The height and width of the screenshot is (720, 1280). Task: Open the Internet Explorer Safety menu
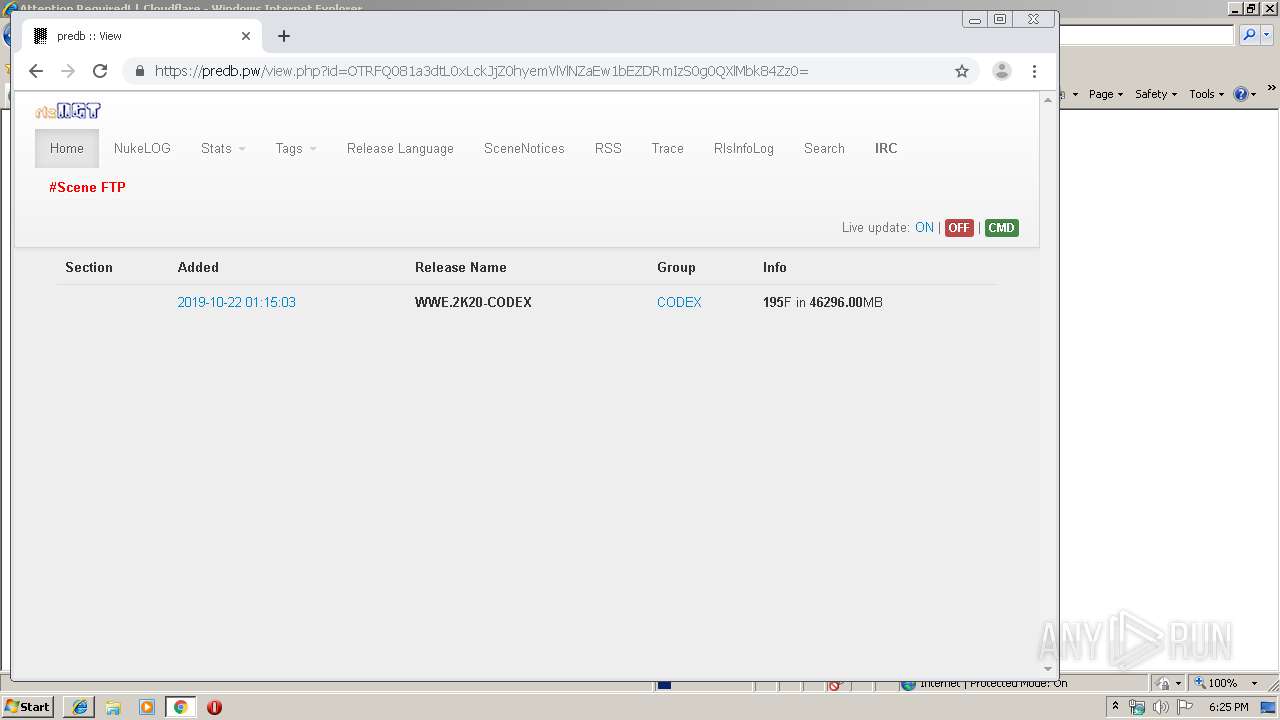[x=1156, y=94]
